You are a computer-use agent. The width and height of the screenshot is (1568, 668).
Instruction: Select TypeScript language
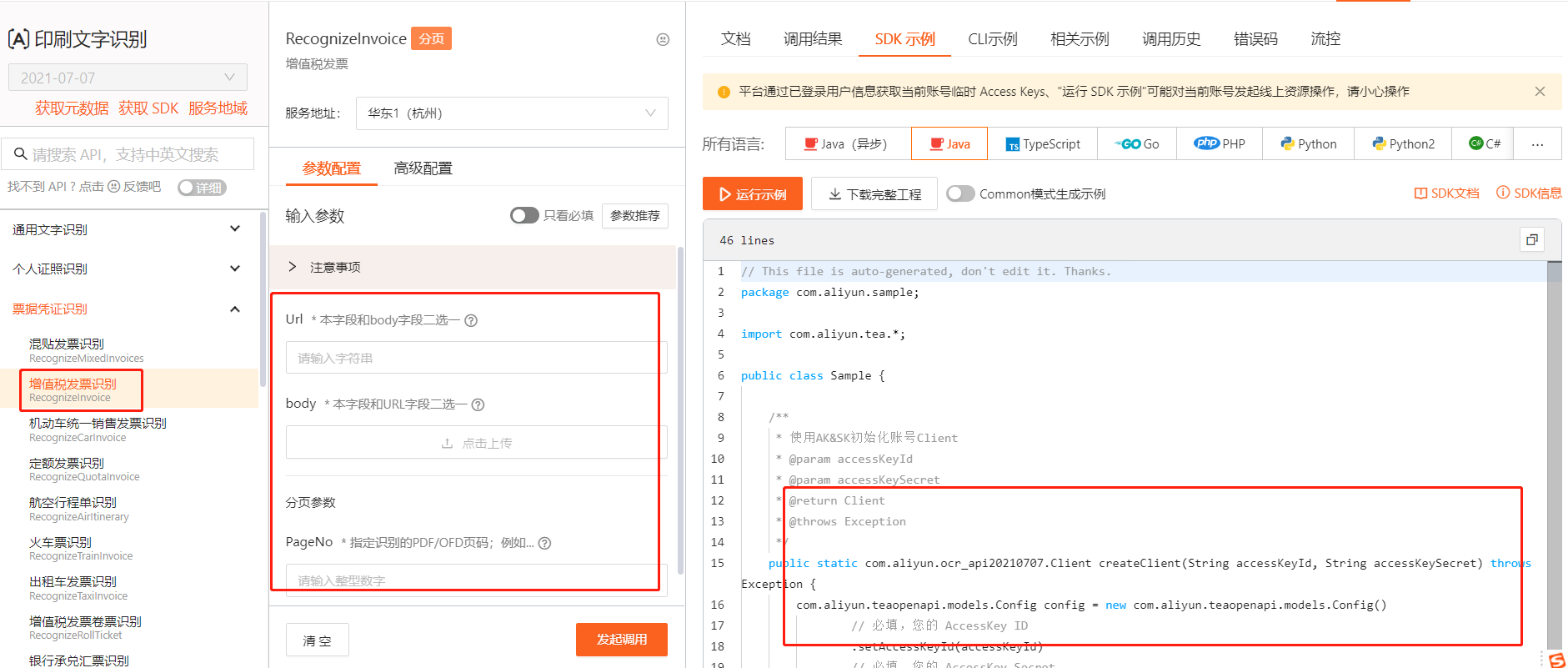(1042, 144)
